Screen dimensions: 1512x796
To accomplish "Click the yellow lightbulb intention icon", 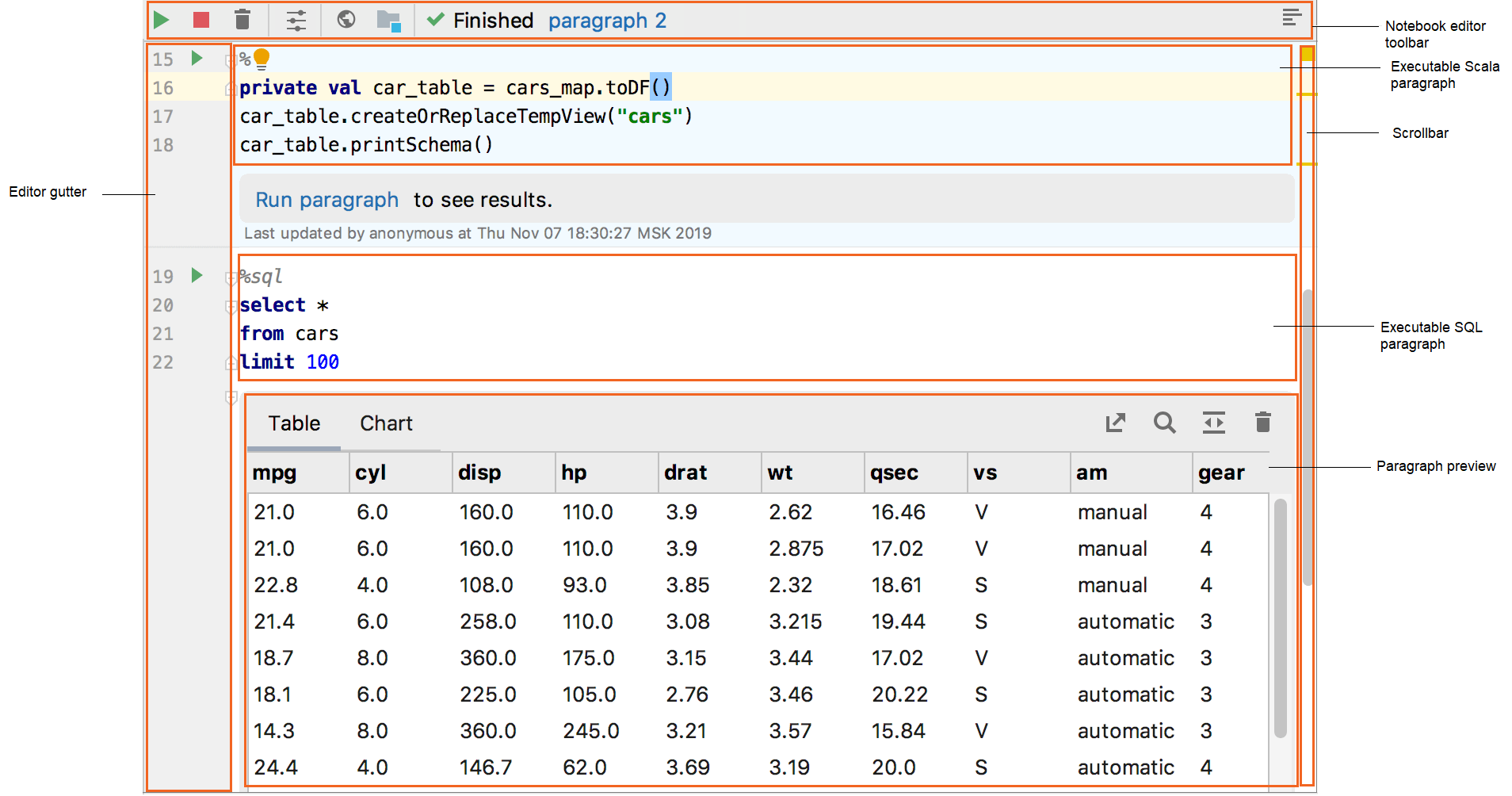I will 262,59.
